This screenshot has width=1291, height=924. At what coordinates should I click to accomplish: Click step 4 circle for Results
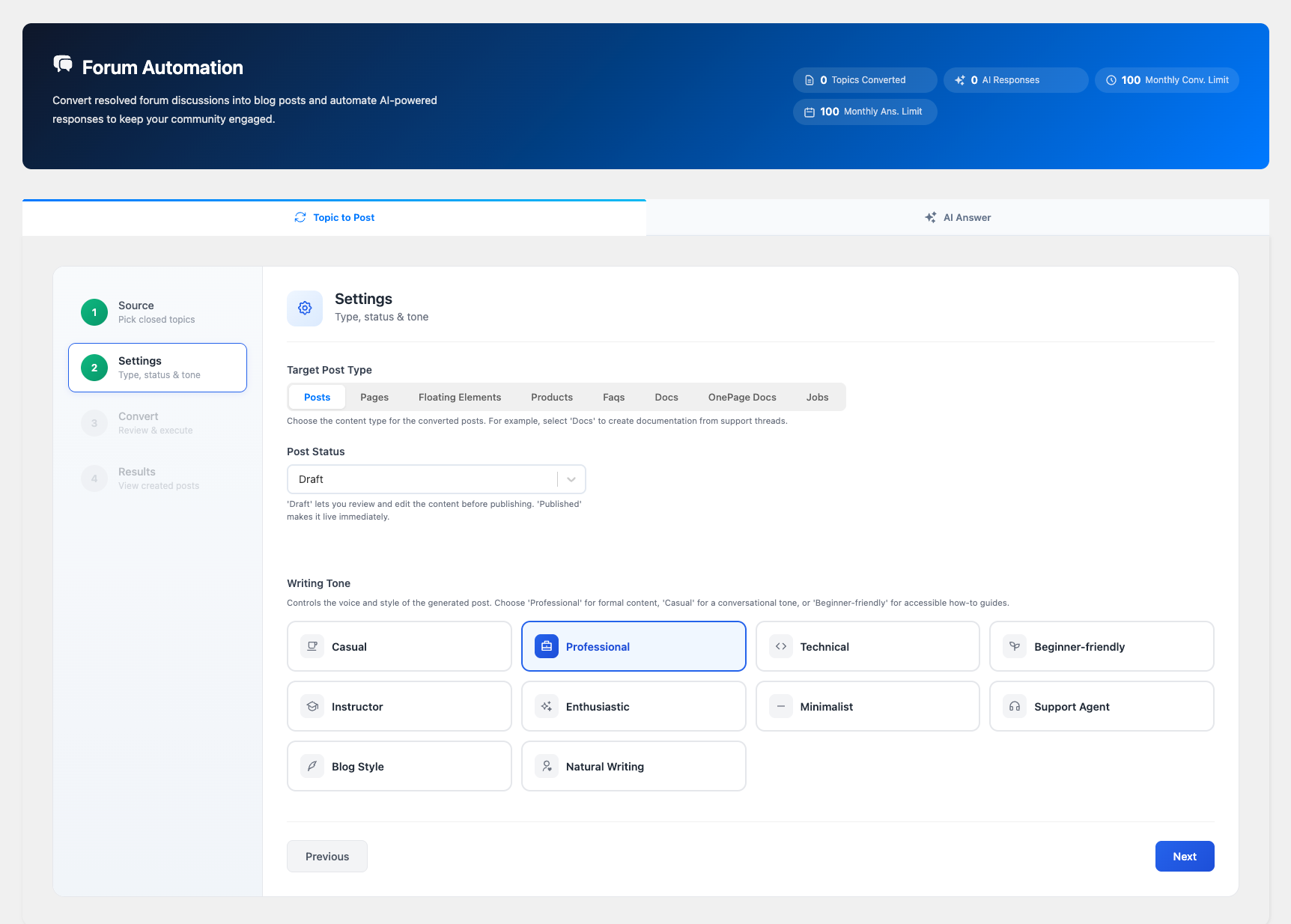94,478
